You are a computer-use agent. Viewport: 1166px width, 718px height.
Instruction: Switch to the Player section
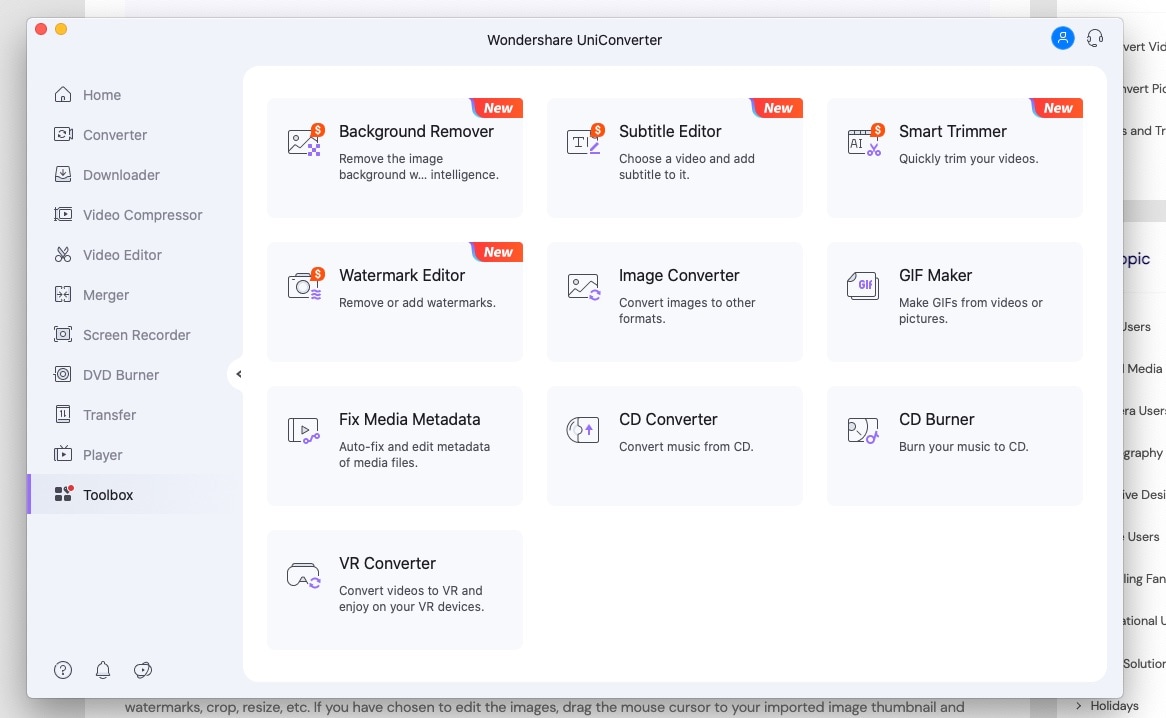point(103,455)
